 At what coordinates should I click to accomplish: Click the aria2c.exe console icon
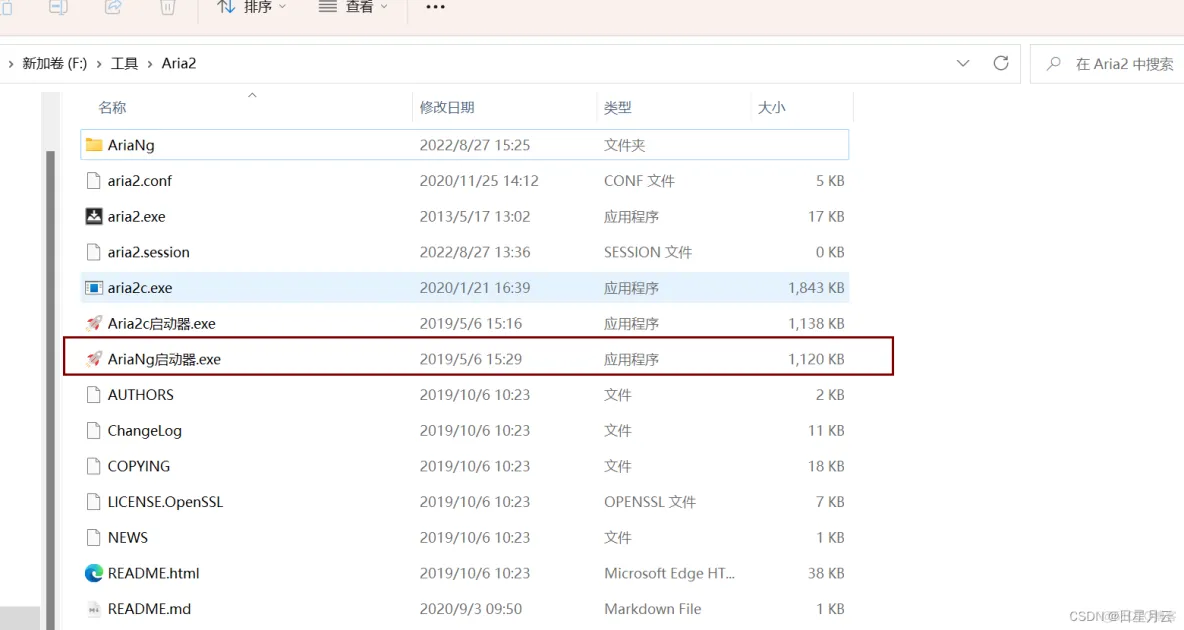click(94, 288)
